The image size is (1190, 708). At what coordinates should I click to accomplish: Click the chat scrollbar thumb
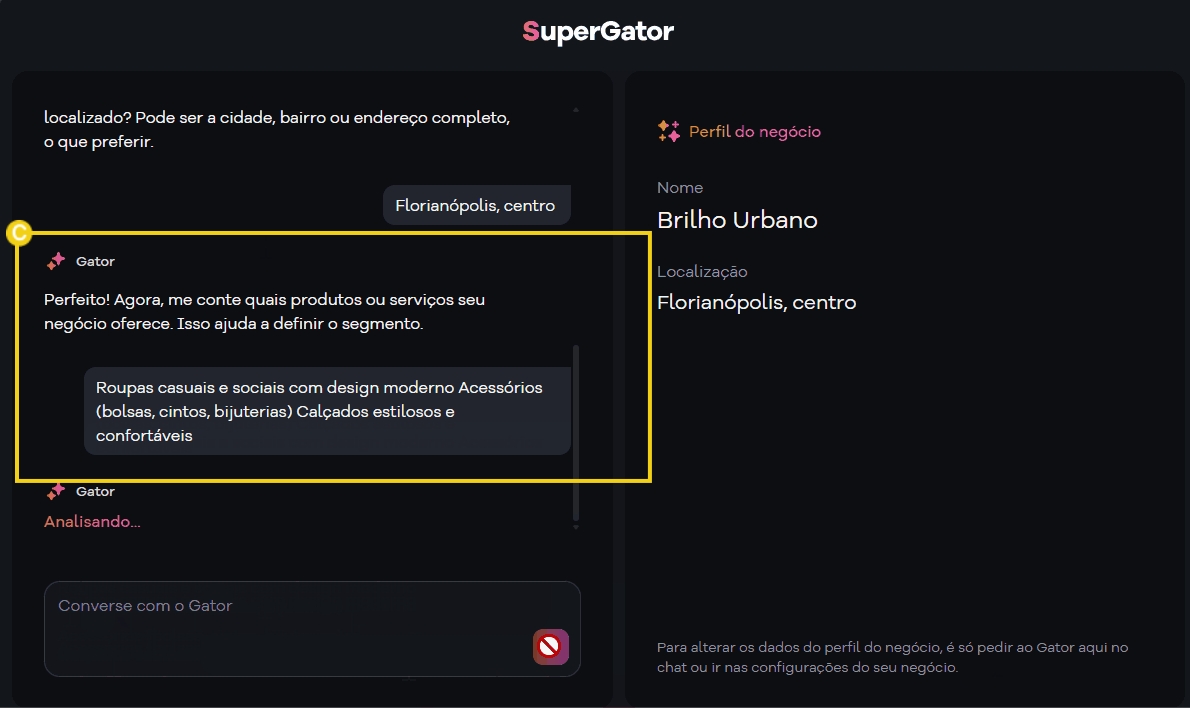click(x=576, y=432)
